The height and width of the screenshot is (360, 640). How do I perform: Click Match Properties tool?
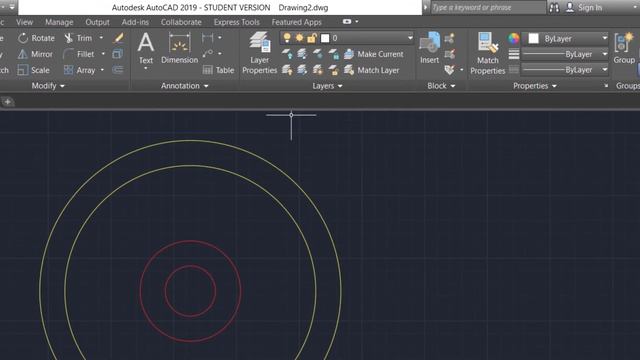[488, 53]
